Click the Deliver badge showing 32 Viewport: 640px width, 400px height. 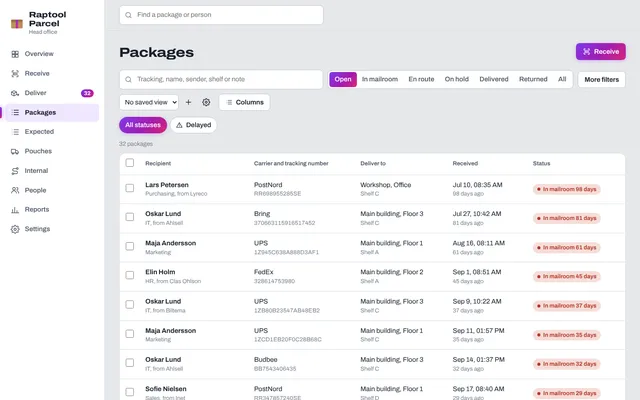[87, 93]
